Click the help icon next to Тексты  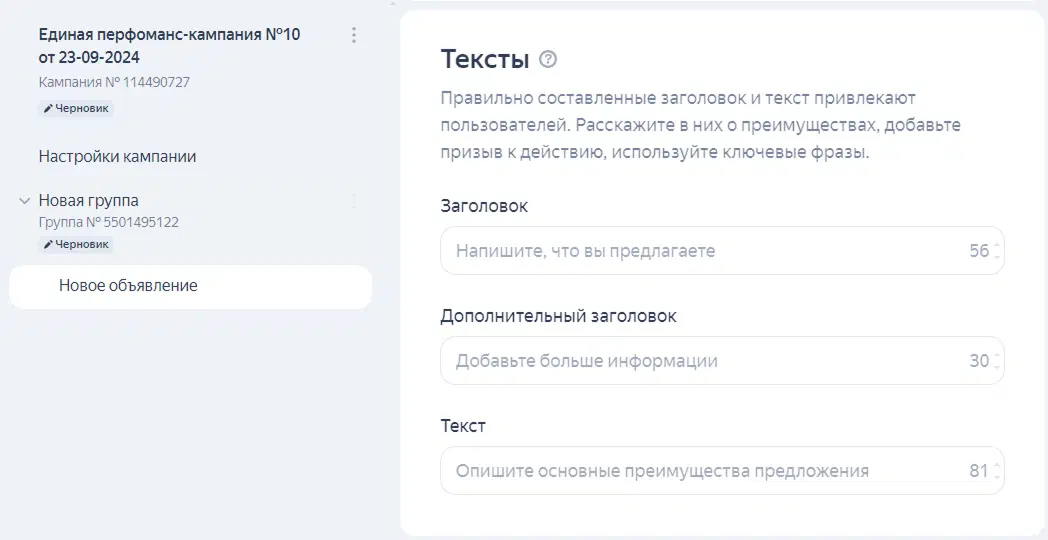click(x=547, y=59)
